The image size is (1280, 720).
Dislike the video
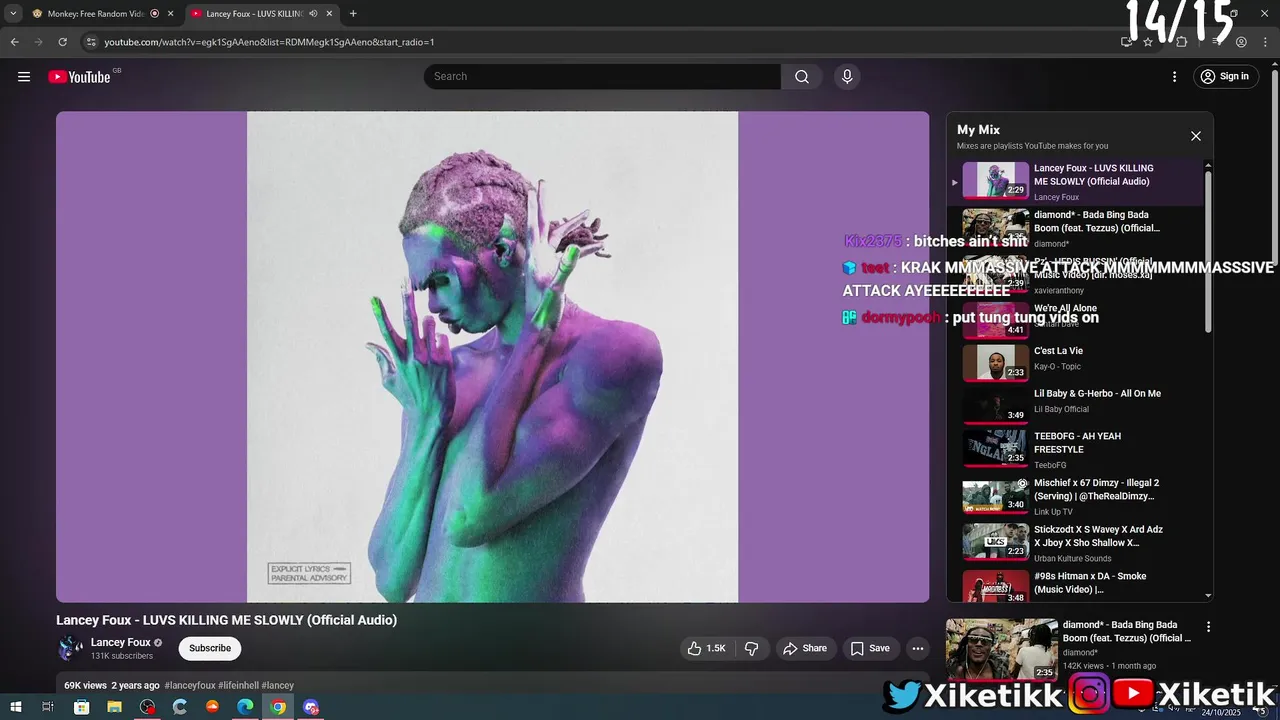tap(751, 648)
